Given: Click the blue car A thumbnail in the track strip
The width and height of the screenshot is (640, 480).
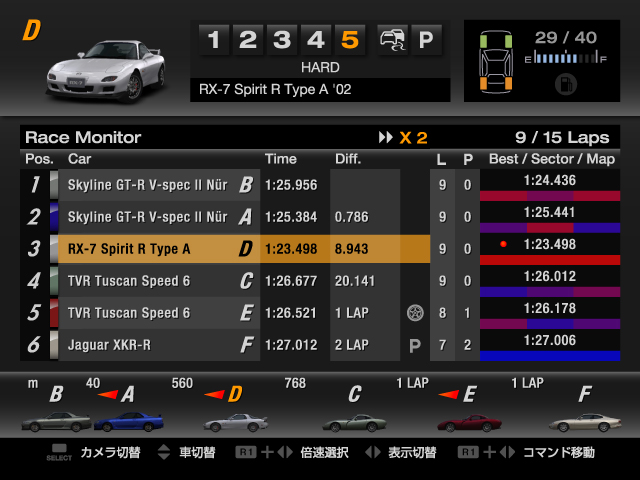Looking at the screenshot, I should (x=127, y=419).
